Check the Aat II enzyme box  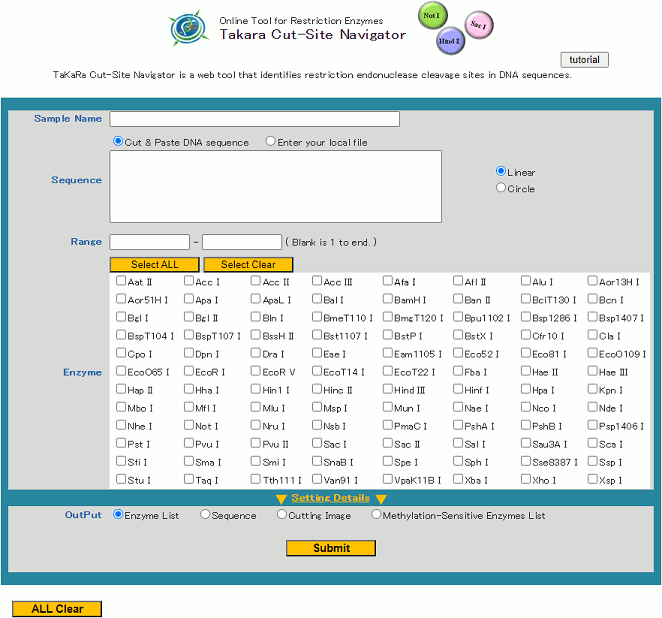tap(121, 281)
